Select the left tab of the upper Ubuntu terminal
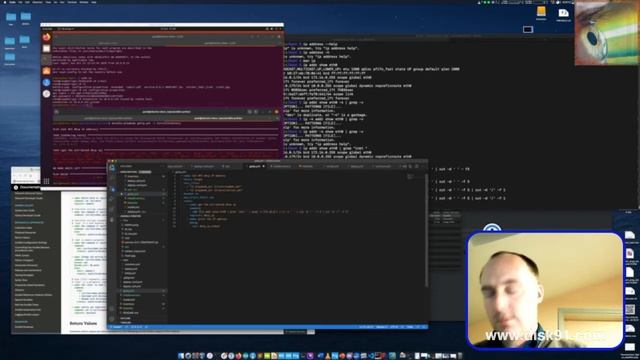Image resolution: width=640 pixels, height=360 pixels. [107, 42]
